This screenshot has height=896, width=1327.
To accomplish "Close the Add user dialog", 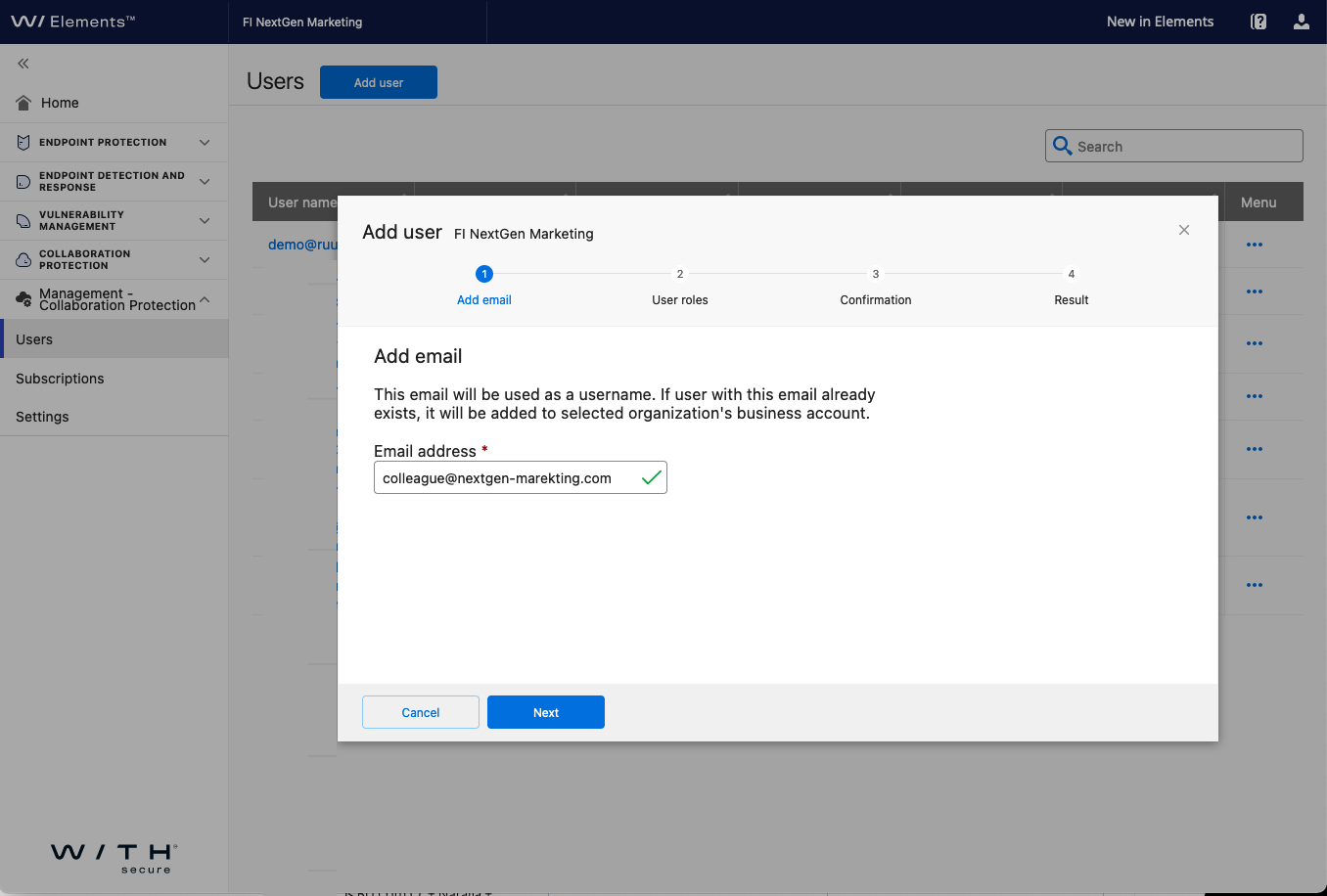I will tap(1184, 230).
